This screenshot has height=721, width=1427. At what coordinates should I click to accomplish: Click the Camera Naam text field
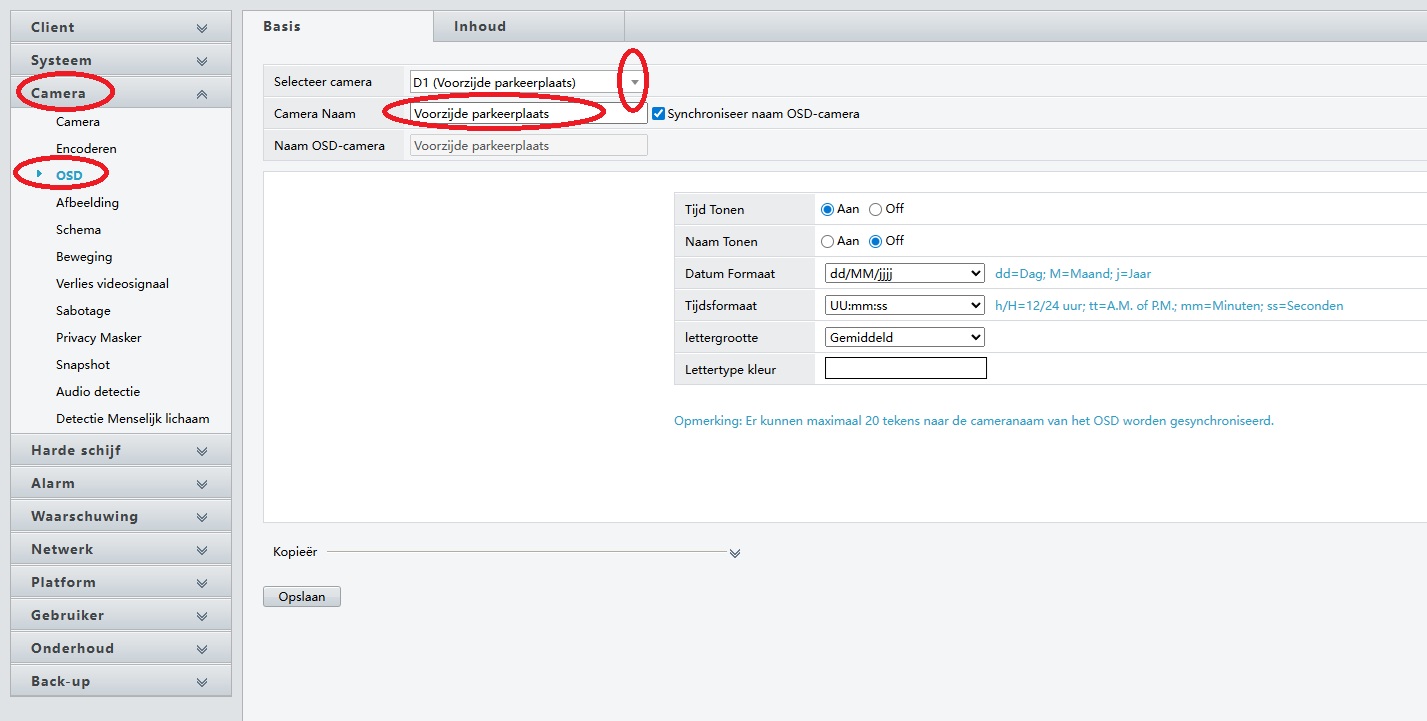coord(527,114)
